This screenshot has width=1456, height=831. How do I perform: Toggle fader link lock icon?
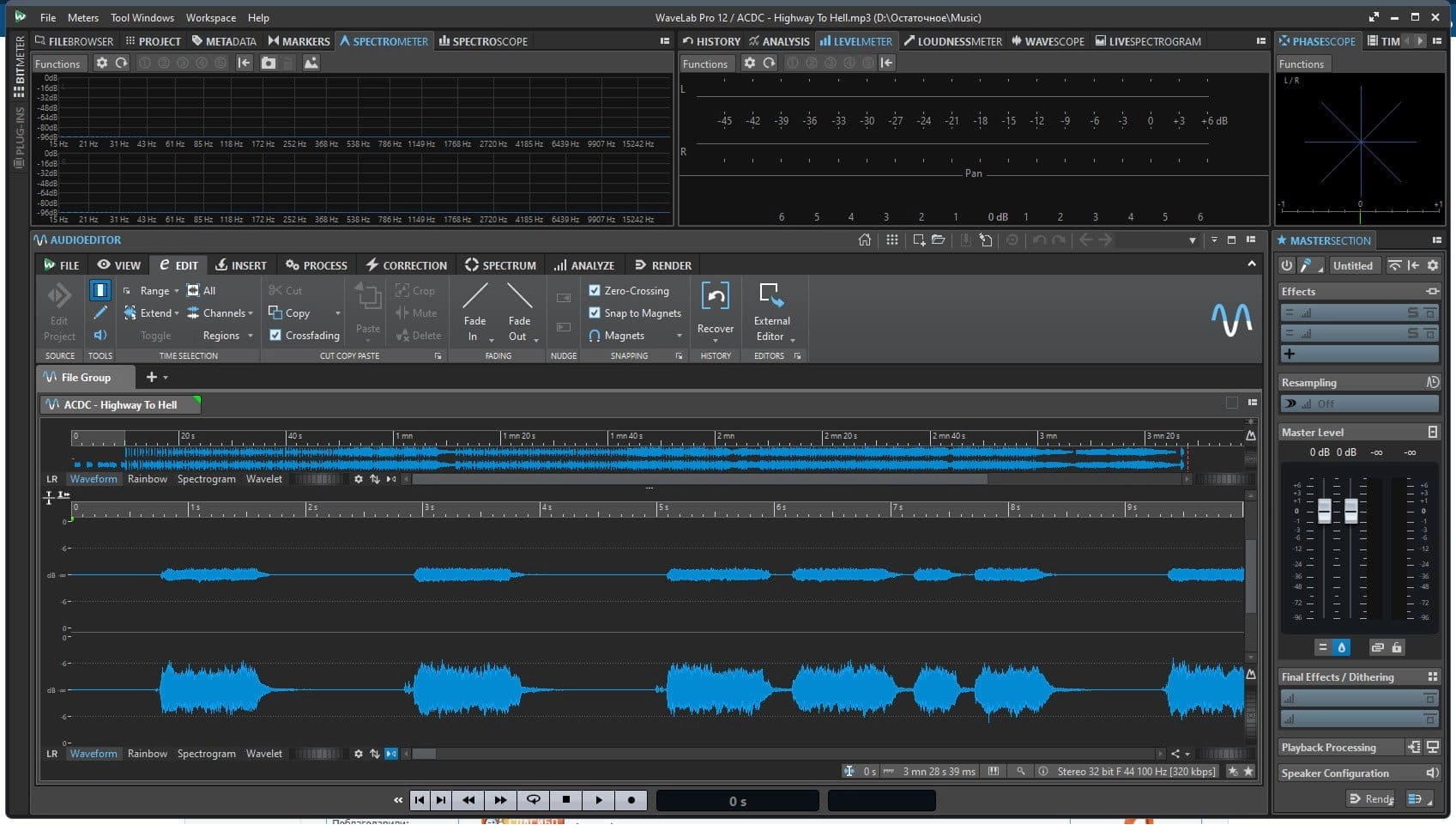(x=1397, y=647)
